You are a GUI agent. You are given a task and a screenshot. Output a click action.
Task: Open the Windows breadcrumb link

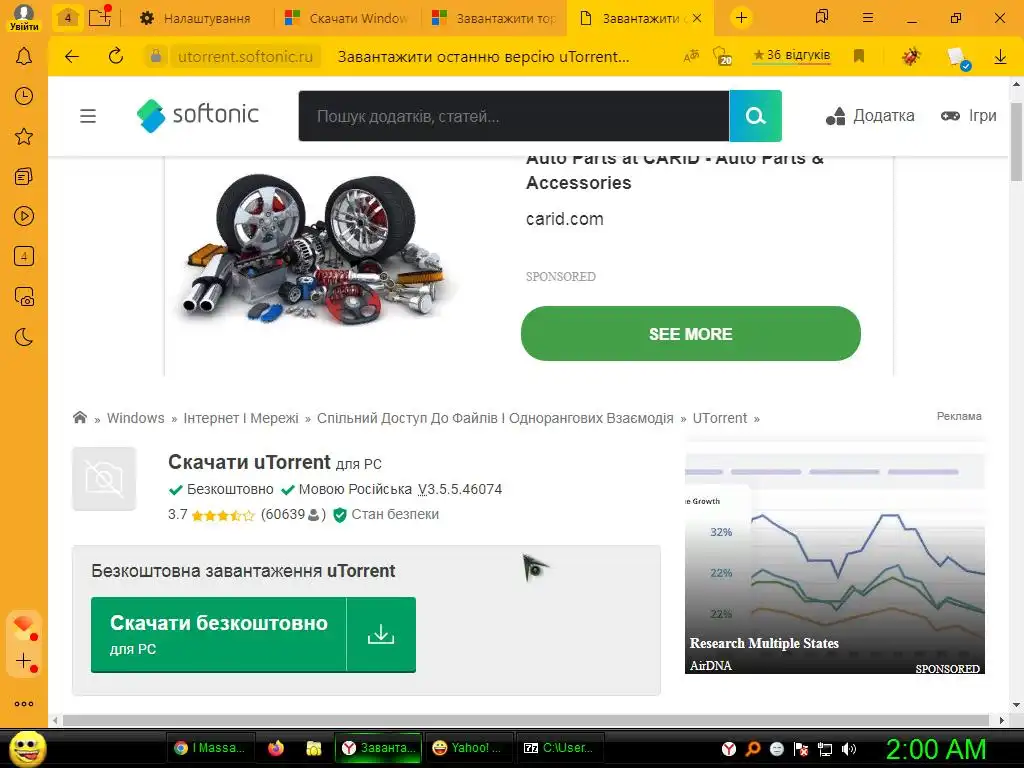(x=136, y=418)
